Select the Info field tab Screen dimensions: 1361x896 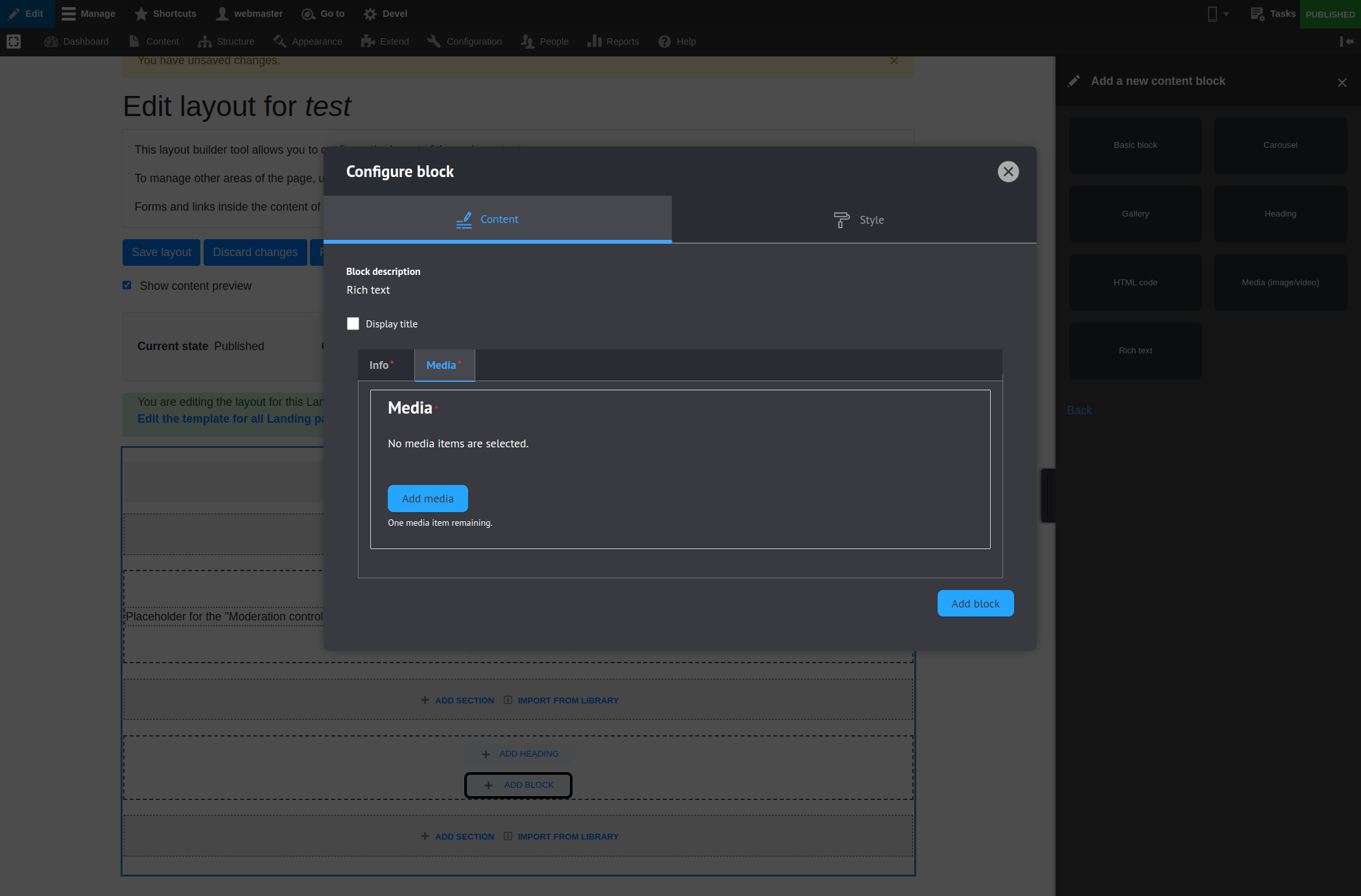click(381, 365)
